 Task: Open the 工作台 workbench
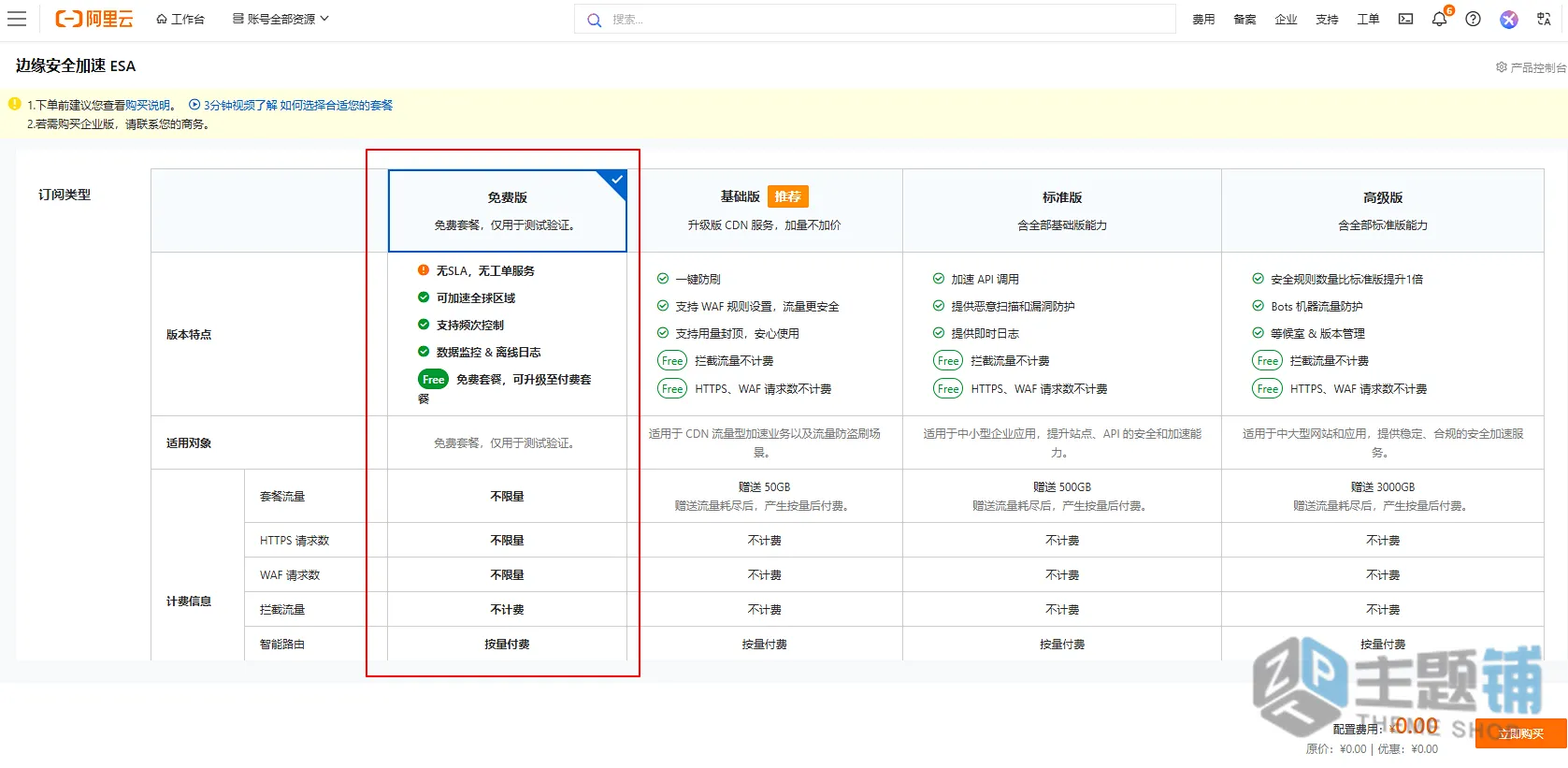180,19
